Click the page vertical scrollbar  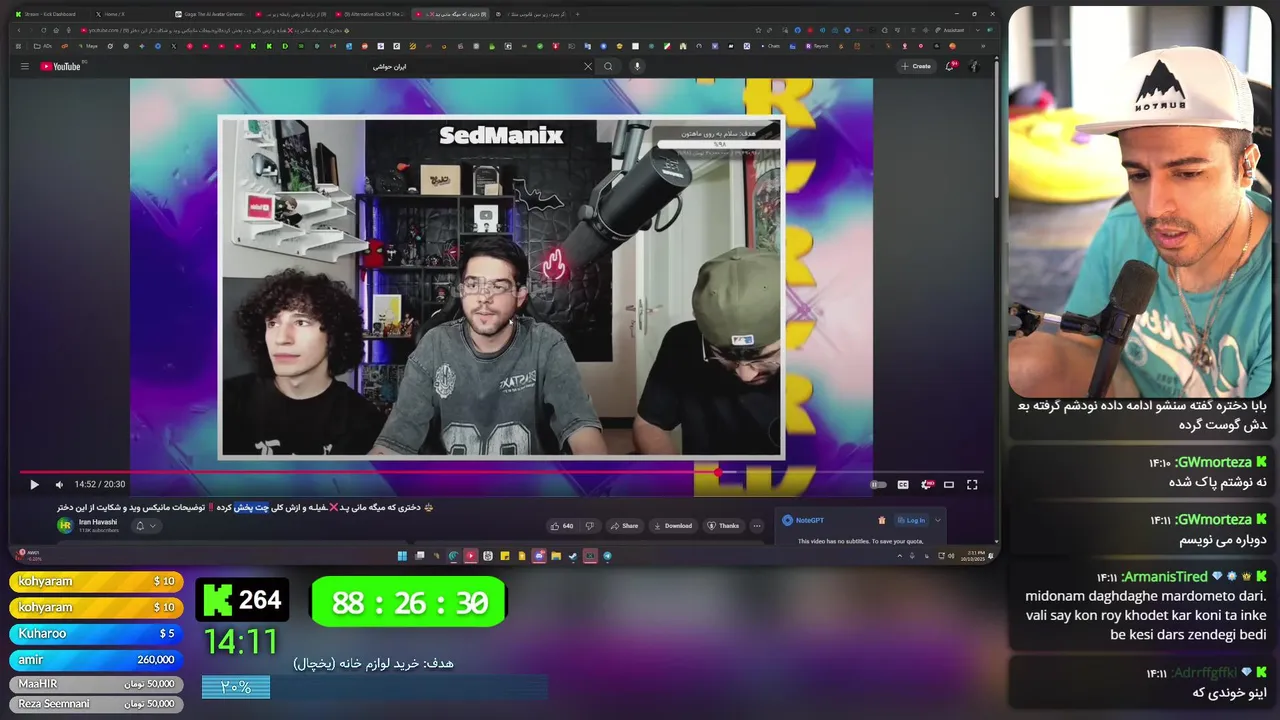pos(996,128)
